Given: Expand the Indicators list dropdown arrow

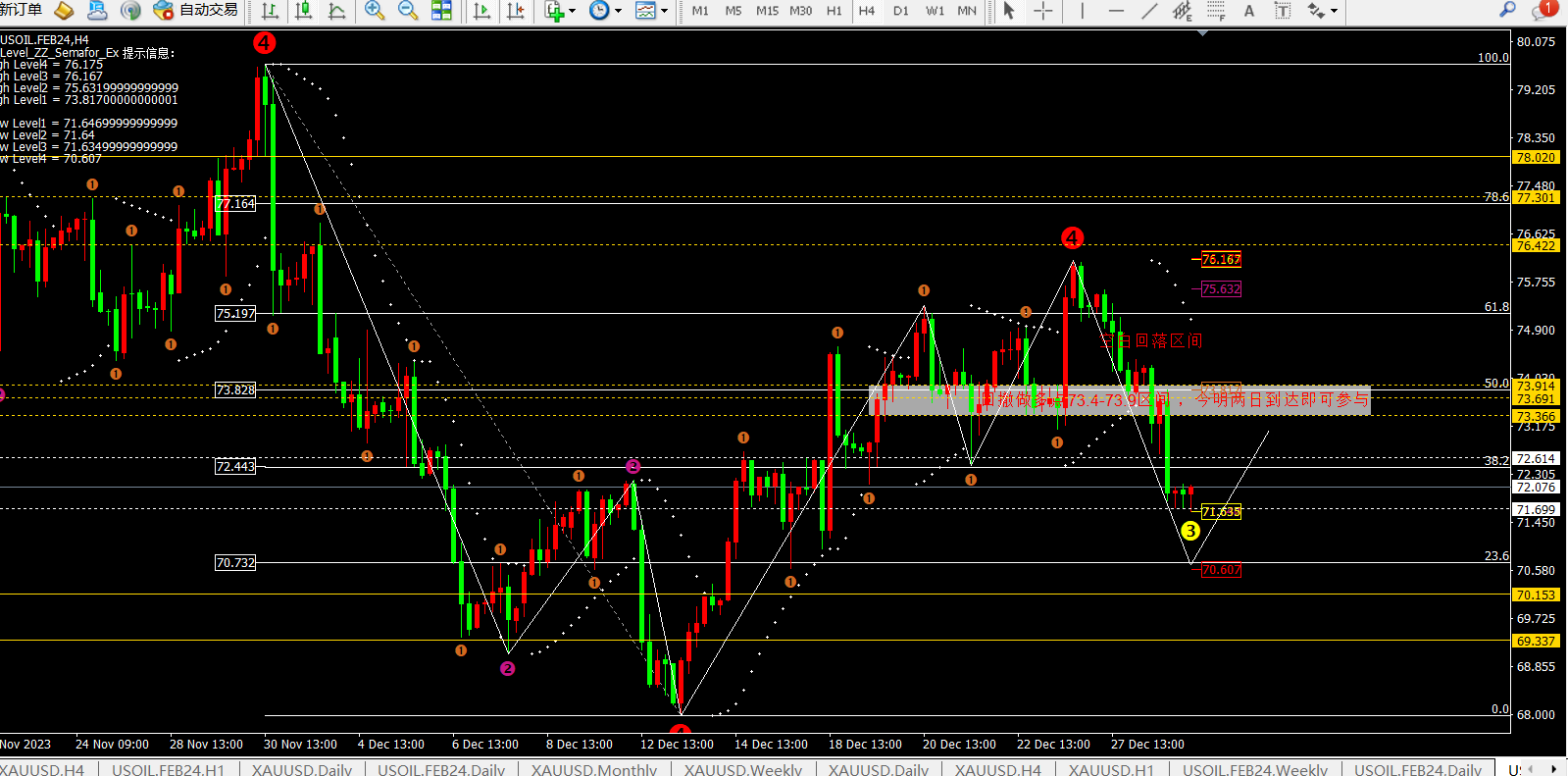Looking at the screenshot, I should [x=573, y=12].
